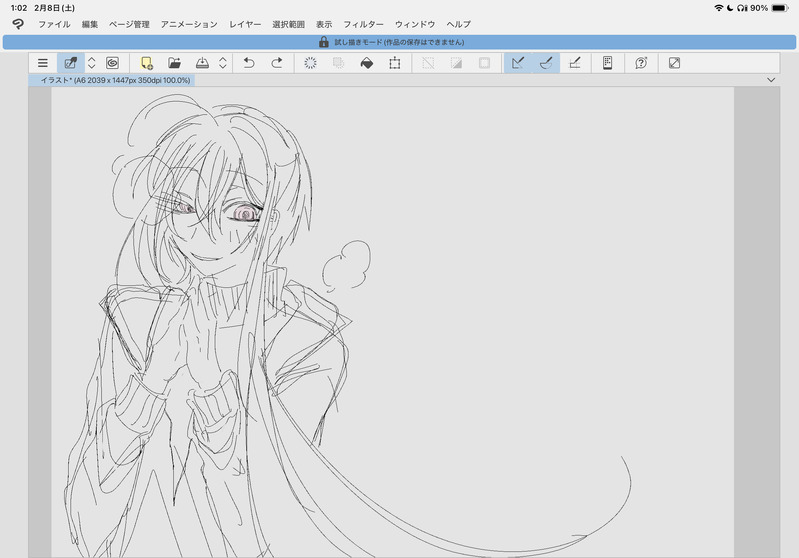
Task: Select the イラスト canvas tab
Action: click(112, 80)
